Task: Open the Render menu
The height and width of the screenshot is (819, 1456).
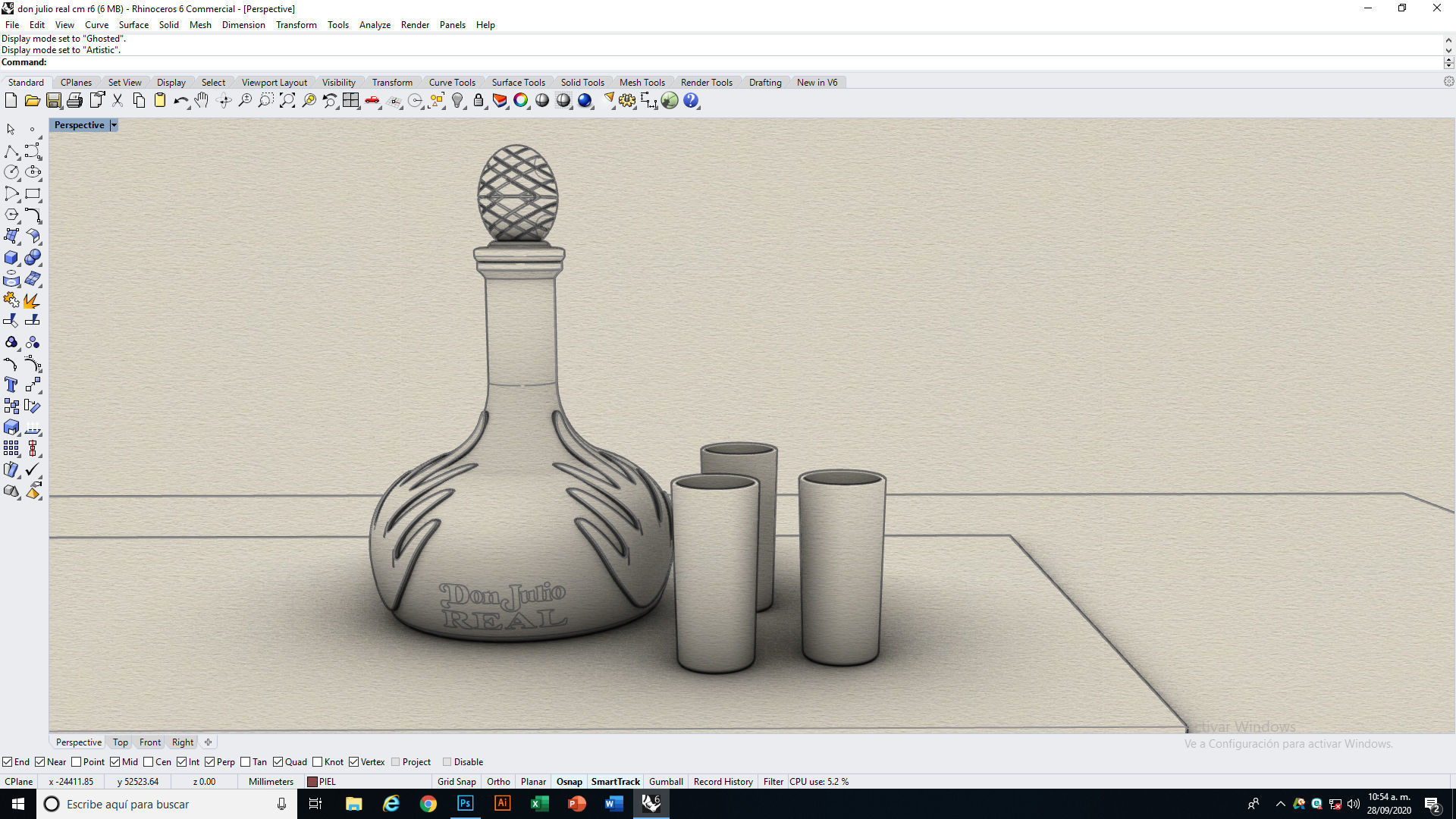Action: point(415,25)
